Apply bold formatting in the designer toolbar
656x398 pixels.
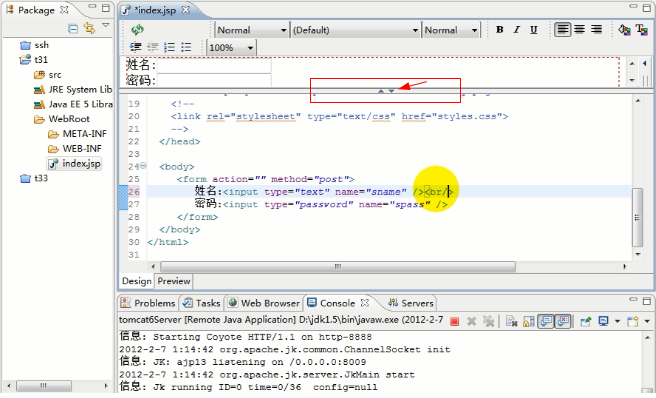[x=500, y=30]
